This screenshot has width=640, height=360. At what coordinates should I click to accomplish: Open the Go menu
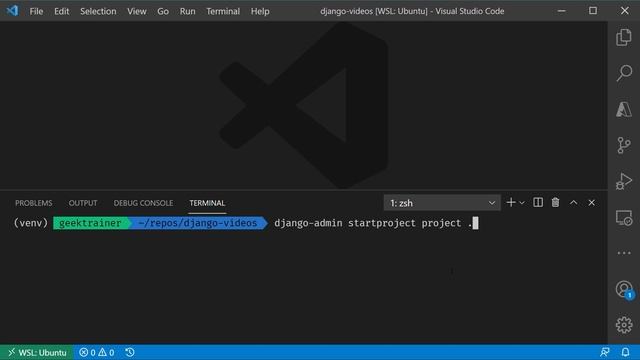(x=163, y=11)
